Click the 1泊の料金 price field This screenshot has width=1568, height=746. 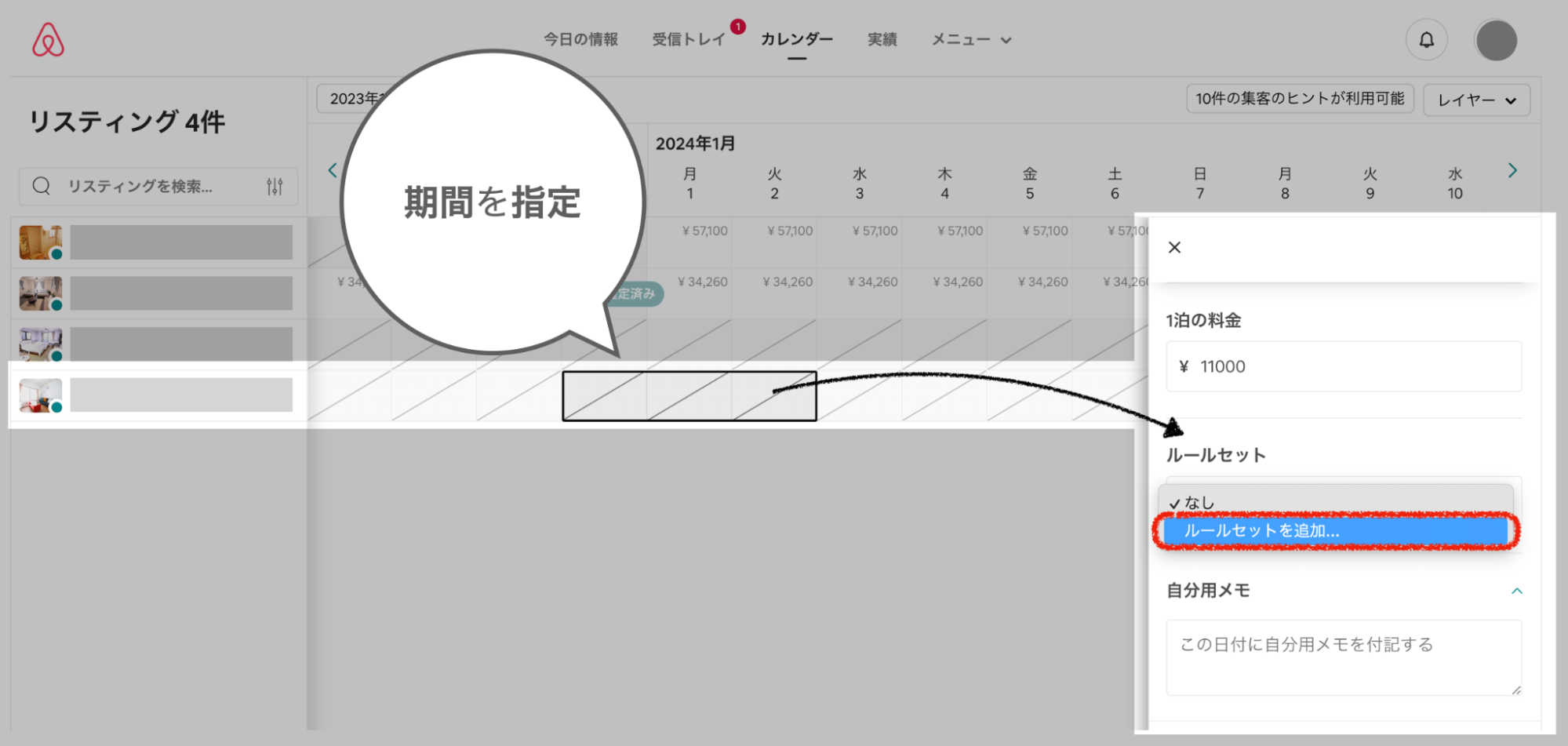[x=1343, y=366]
